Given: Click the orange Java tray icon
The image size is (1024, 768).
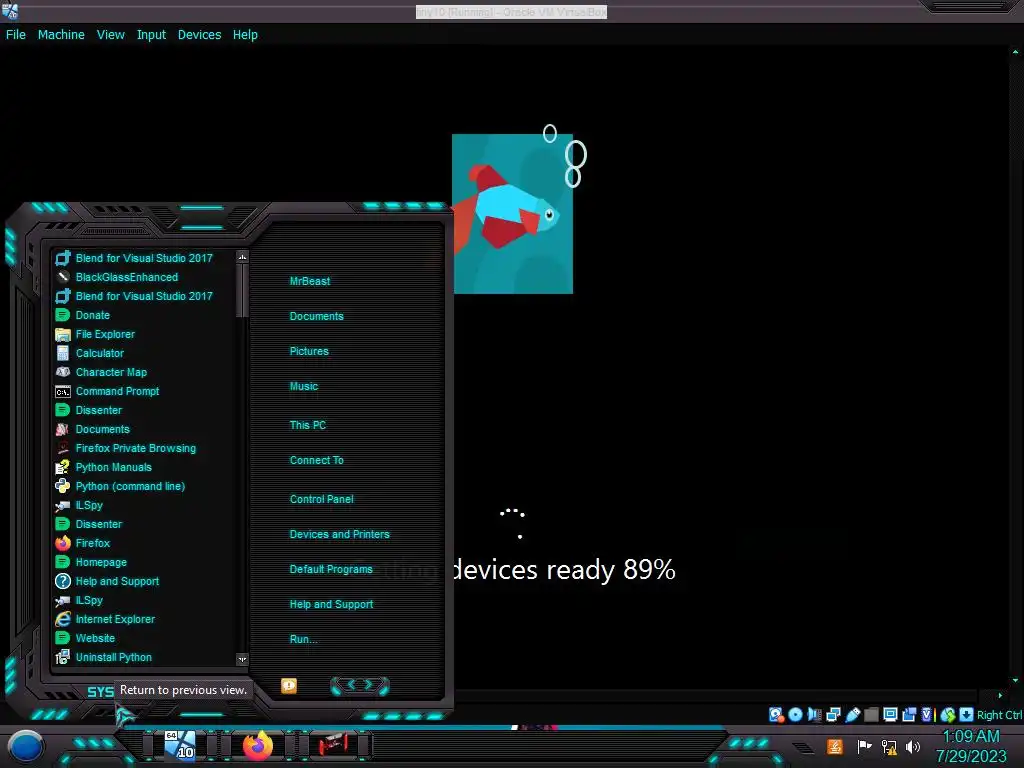Looking at the screenshot, I should 835,746.
